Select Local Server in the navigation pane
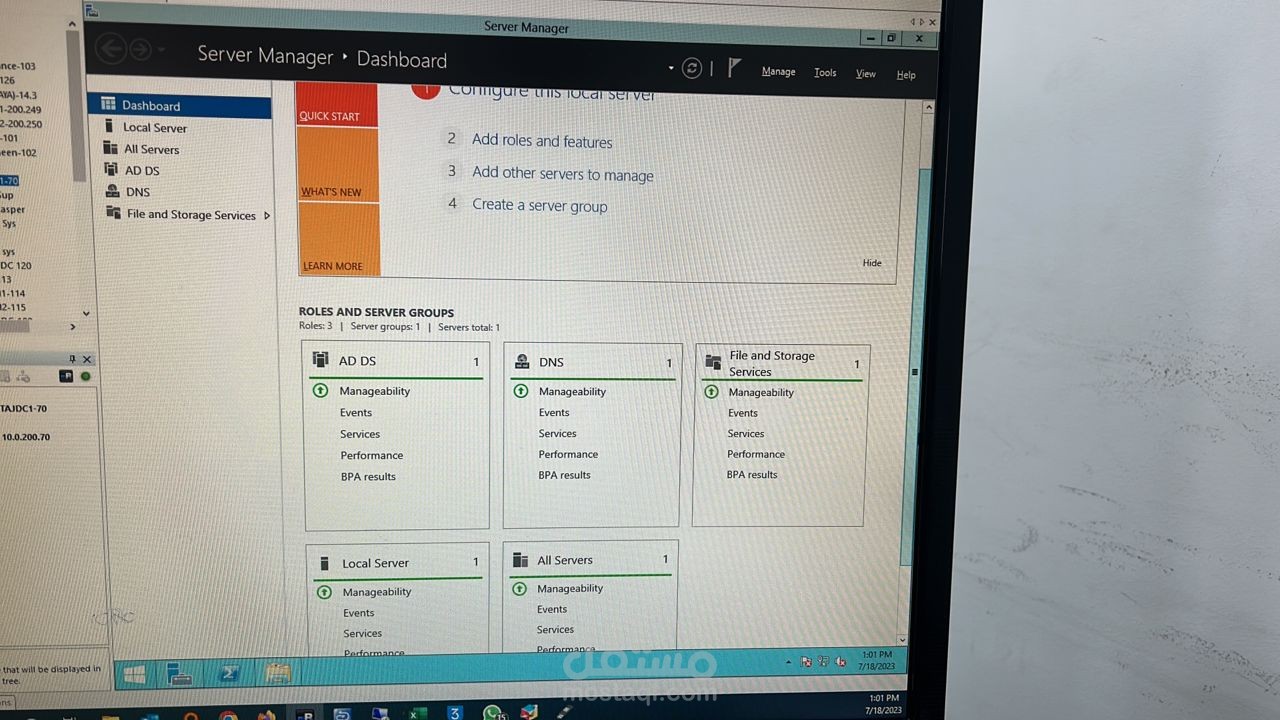This screenshot has width=1280, height=720. pyautogui.click(x=155, y=127)
